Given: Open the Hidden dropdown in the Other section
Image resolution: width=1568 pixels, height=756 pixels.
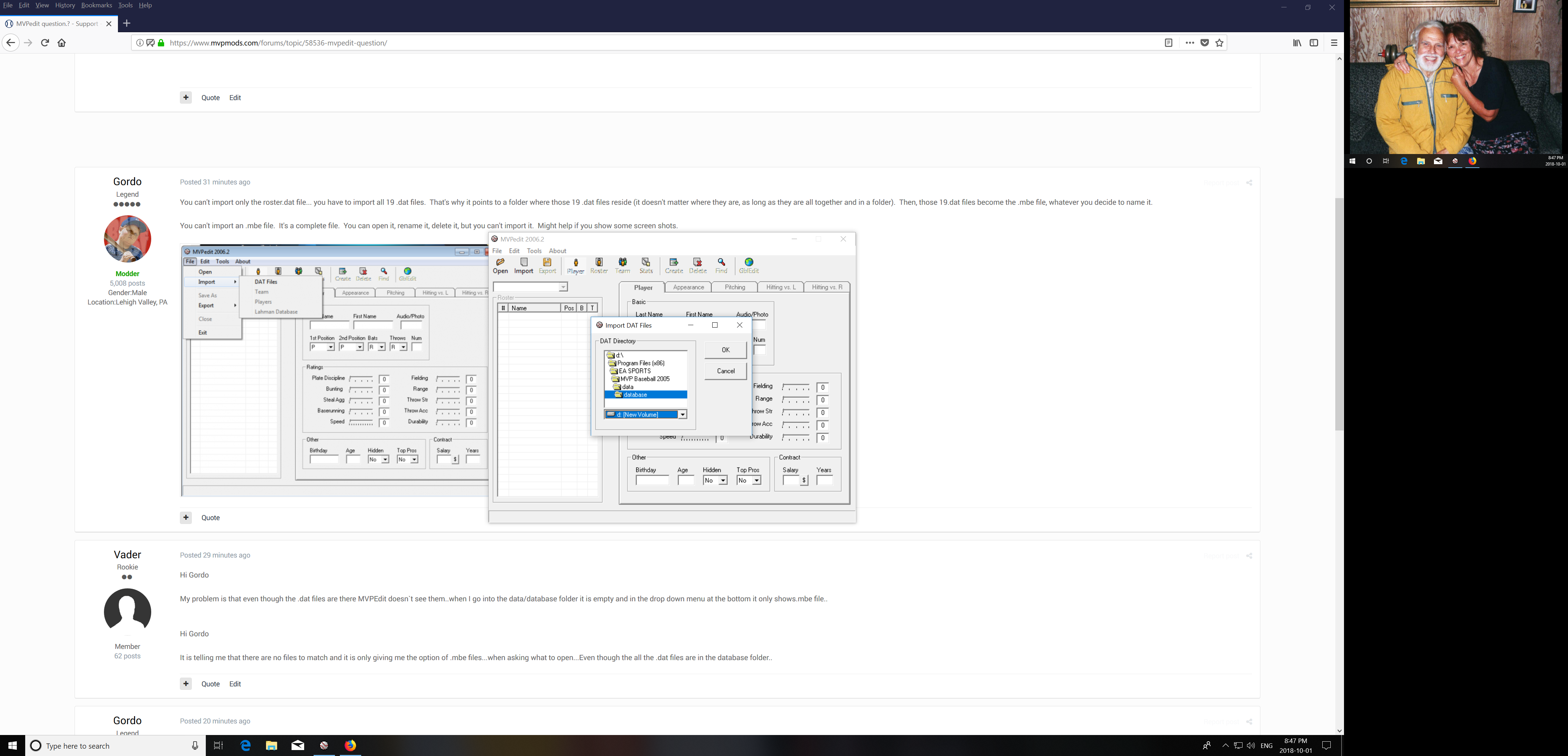Looking at the screenshot, I should coord(722,481).
